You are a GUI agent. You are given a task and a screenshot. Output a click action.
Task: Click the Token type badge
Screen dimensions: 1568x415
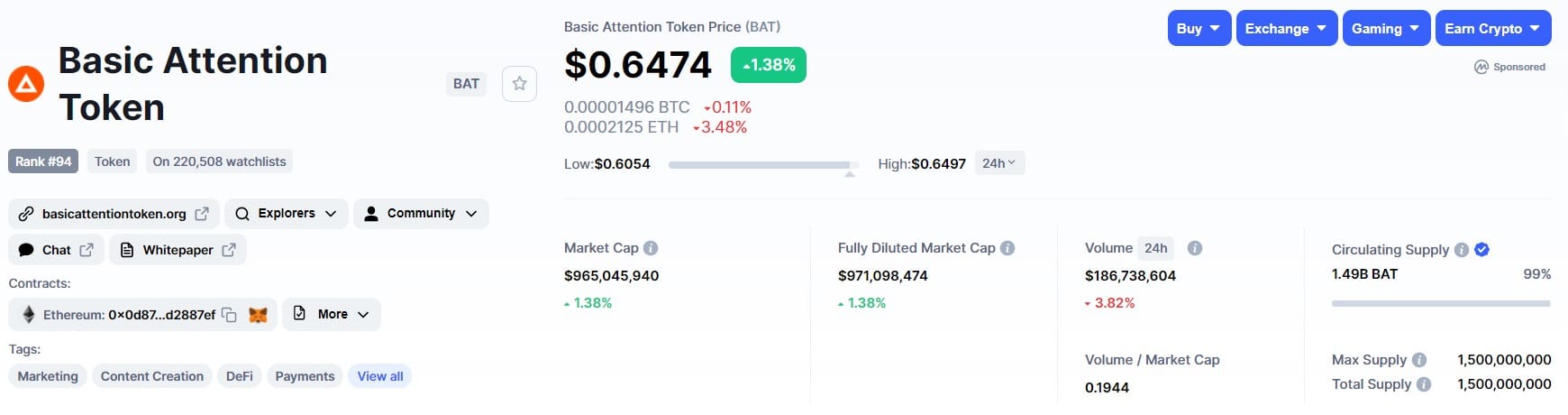coord(113,161)
